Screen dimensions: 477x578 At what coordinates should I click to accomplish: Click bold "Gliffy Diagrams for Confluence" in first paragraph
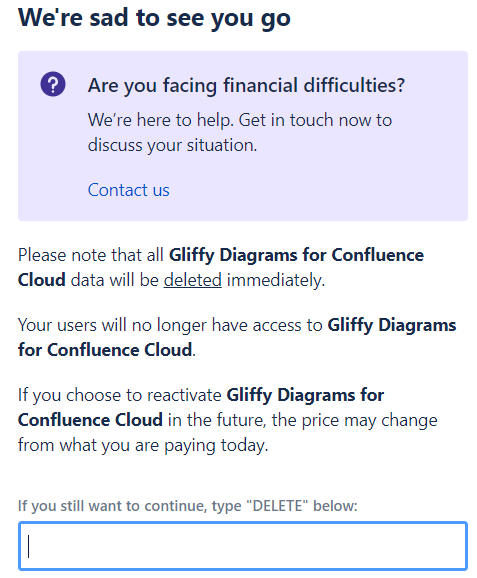pos(296,255)
